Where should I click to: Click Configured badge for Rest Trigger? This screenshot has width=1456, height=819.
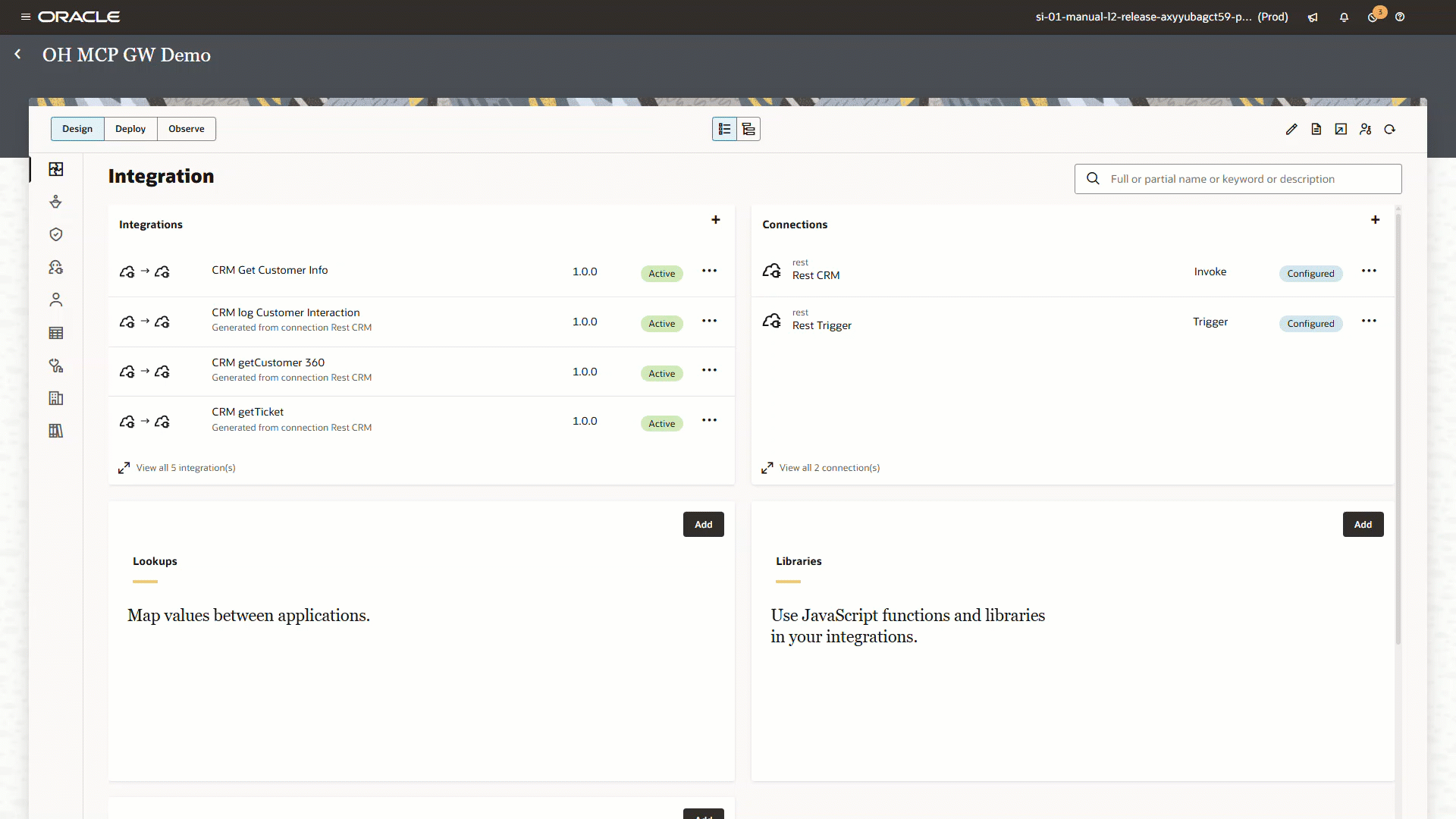[x=1310, y=324]
